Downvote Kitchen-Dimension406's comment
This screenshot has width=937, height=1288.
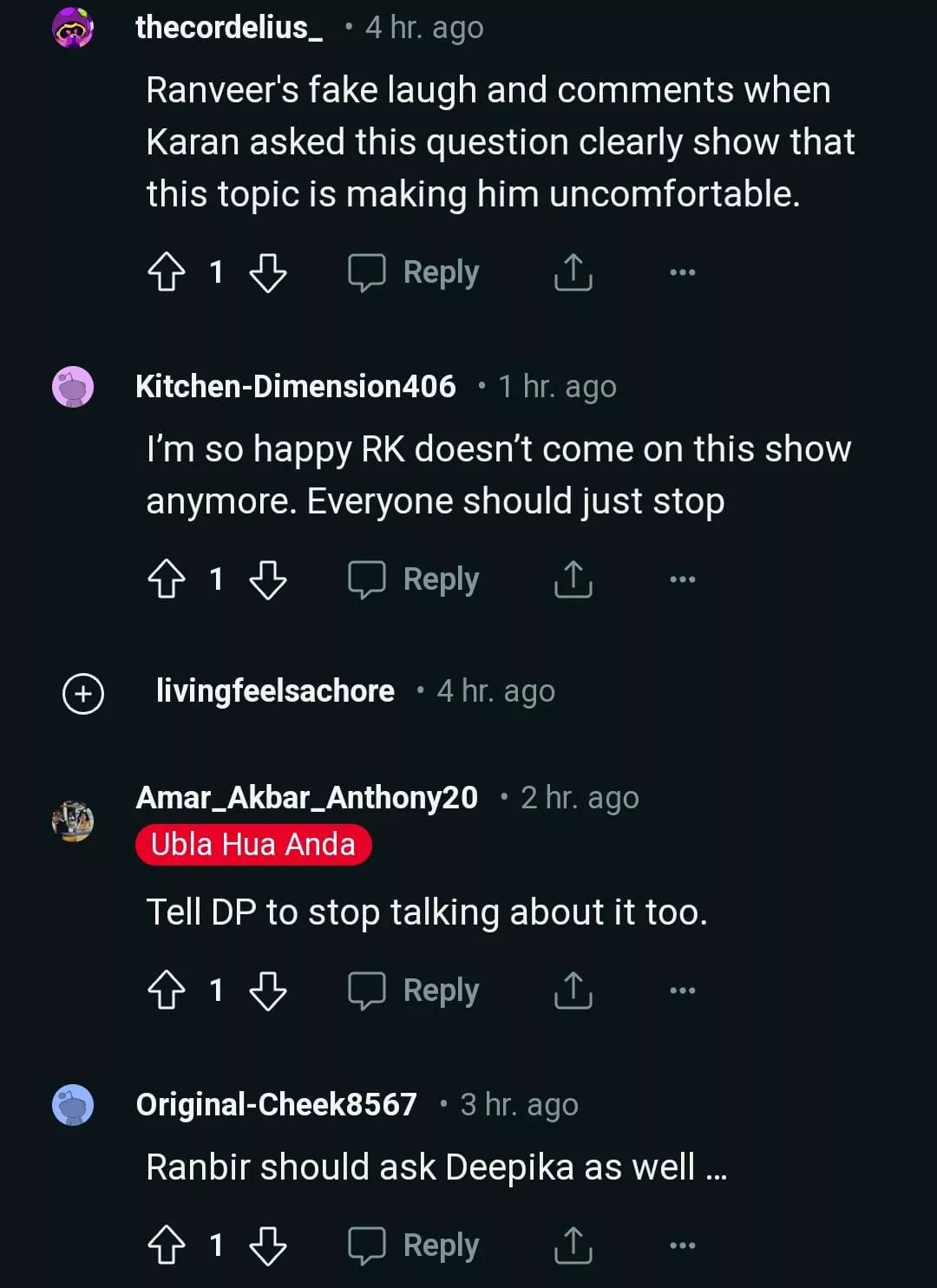pos(267,579)
